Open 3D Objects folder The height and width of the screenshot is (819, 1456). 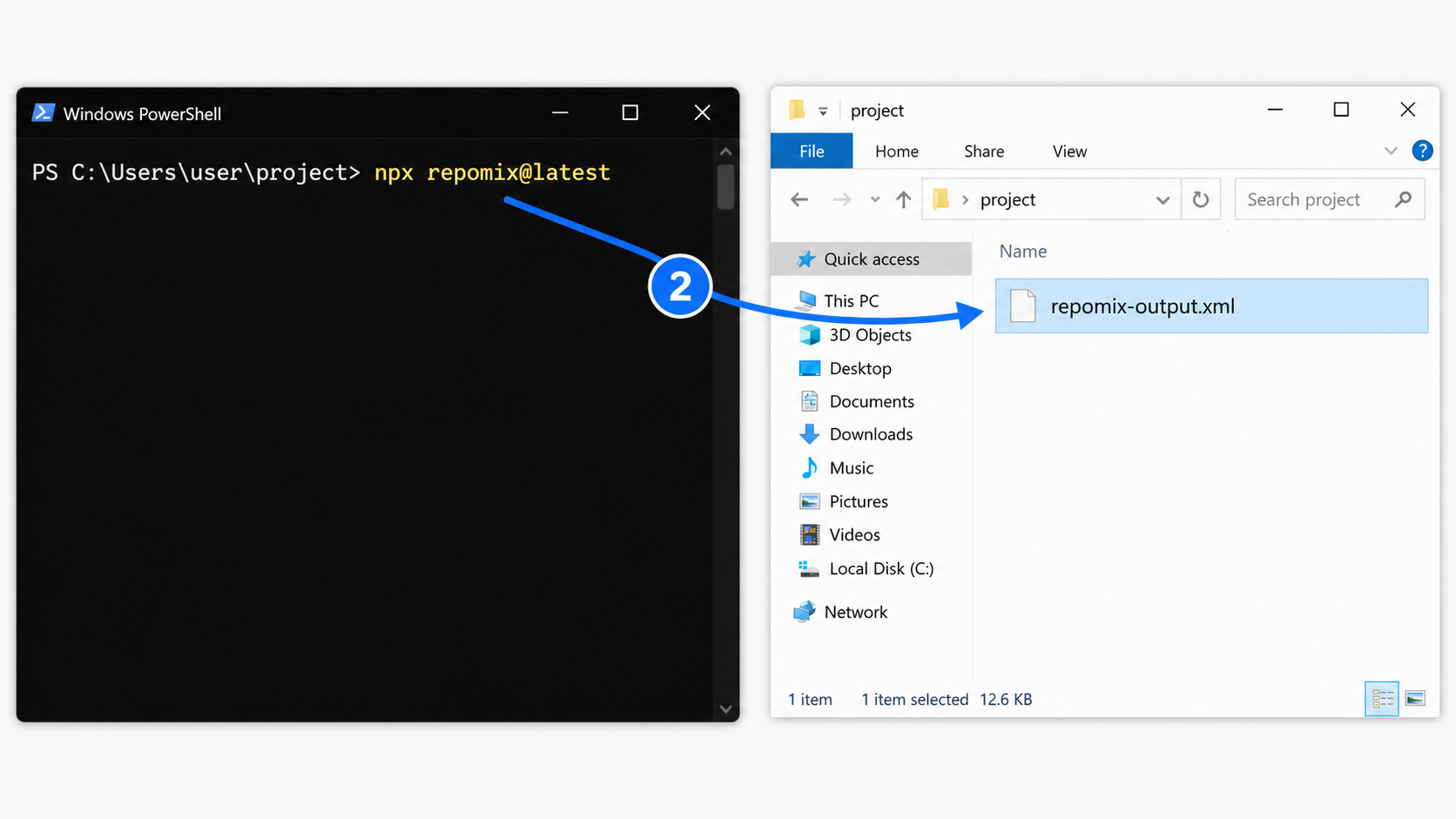tap(870, 335)
